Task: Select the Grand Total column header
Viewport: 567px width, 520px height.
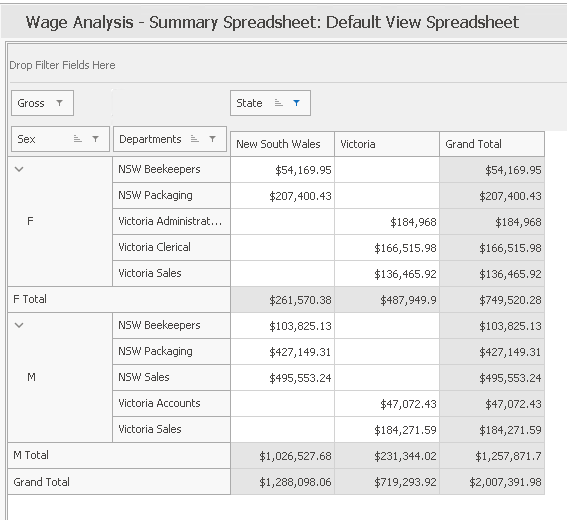Action: [492, 144]
